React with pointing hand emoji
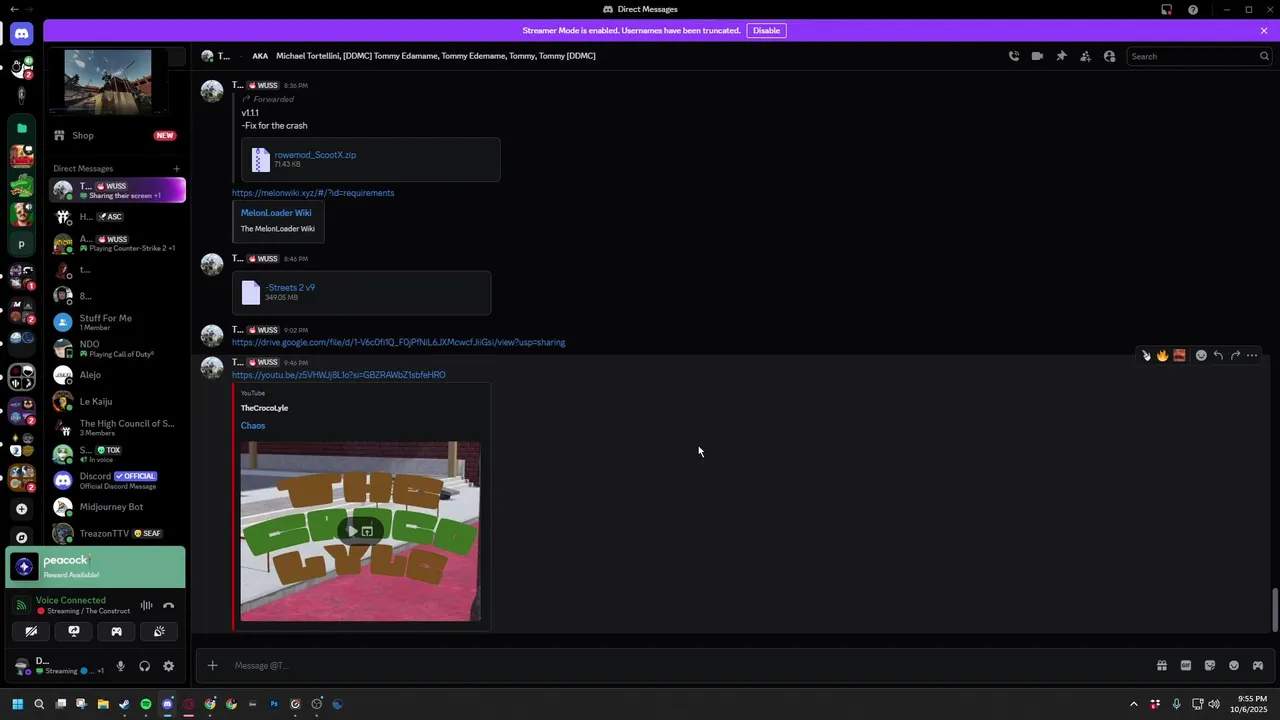 point(1146,355)
